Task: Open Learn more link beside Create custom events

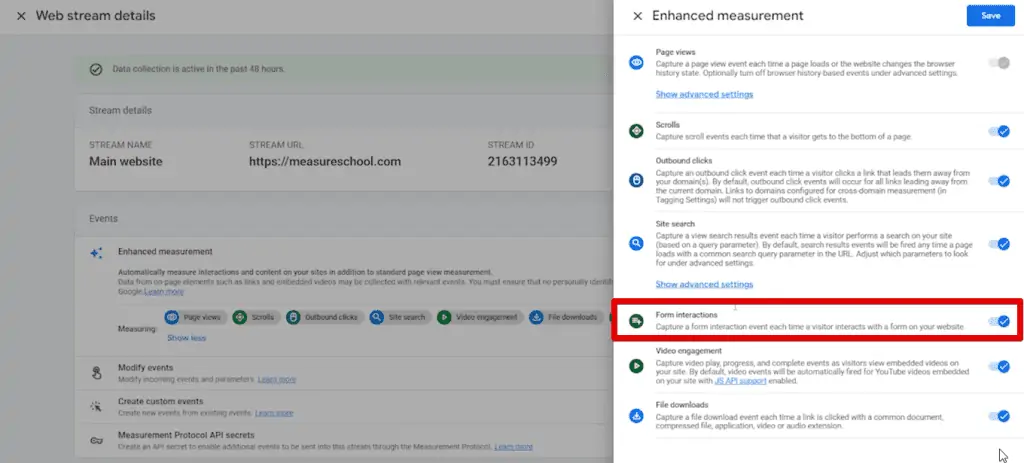Action: coord(274,413)
